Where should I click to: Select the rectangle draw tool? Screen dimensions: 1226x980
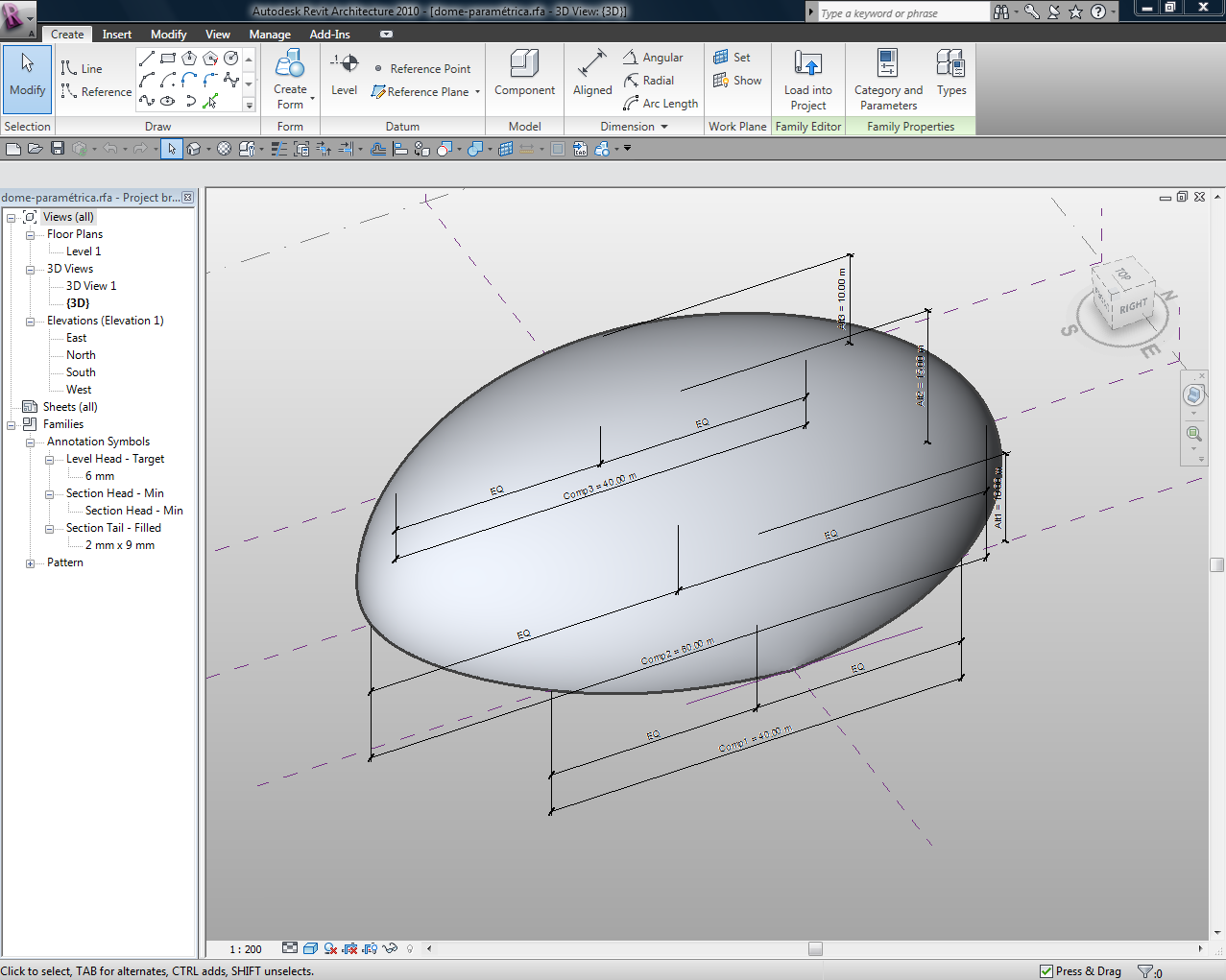tap(168, 59)
